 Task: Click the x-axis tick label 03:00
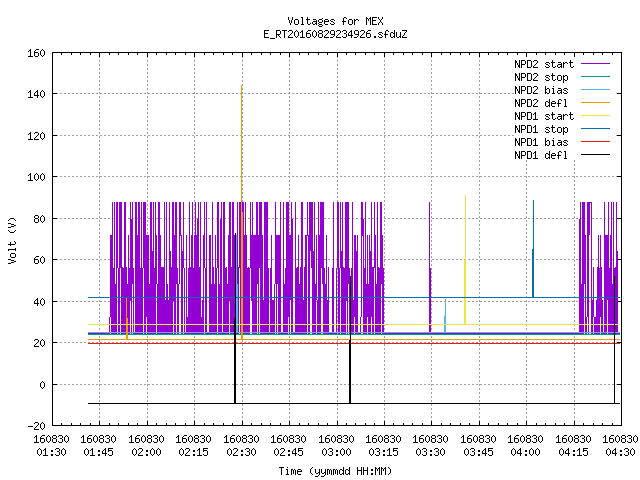pyautogui.click(x=336, y=452)
